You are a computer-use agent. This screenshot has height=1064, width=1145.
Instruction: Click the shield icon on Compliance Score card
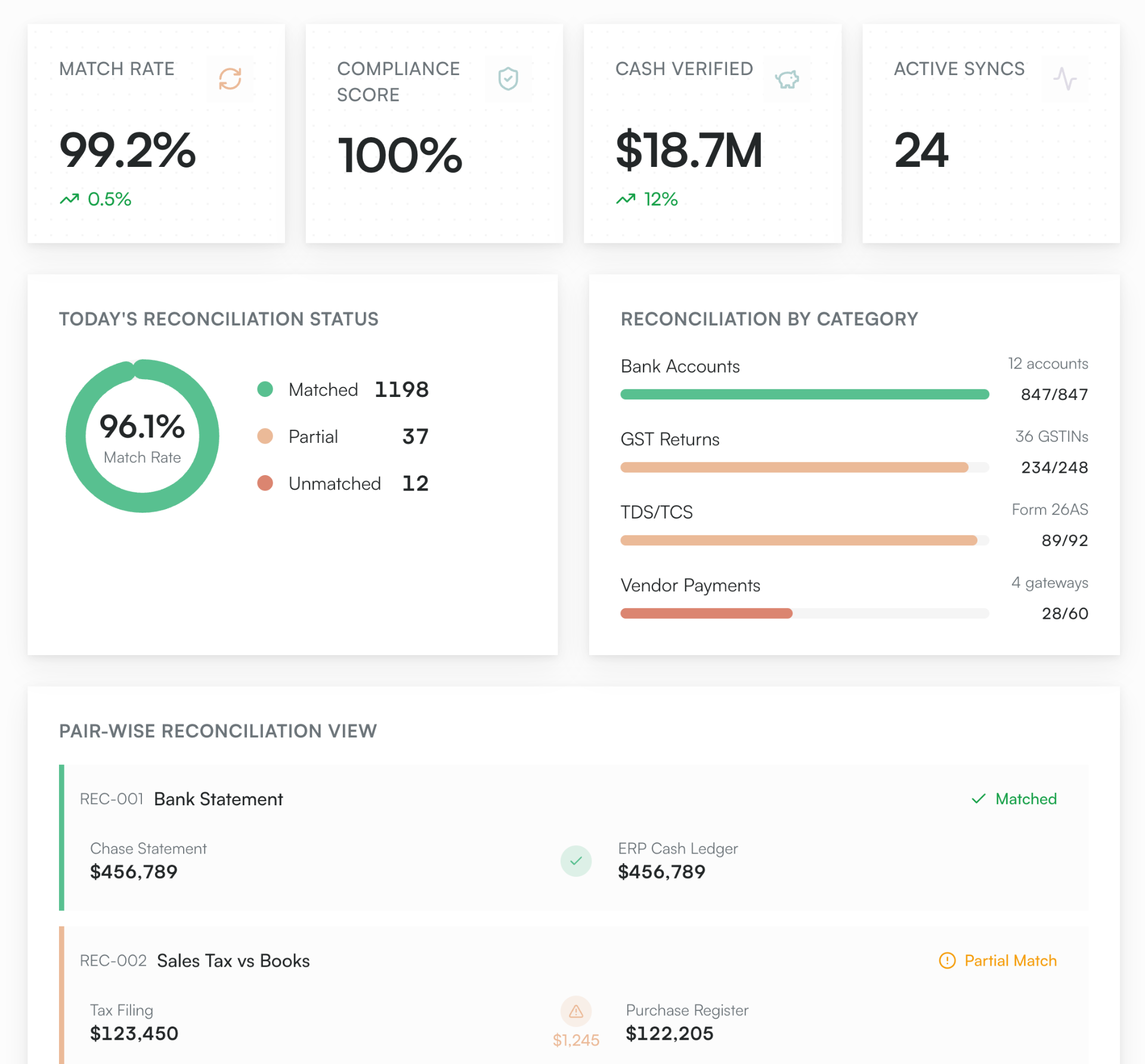(508, 78)
